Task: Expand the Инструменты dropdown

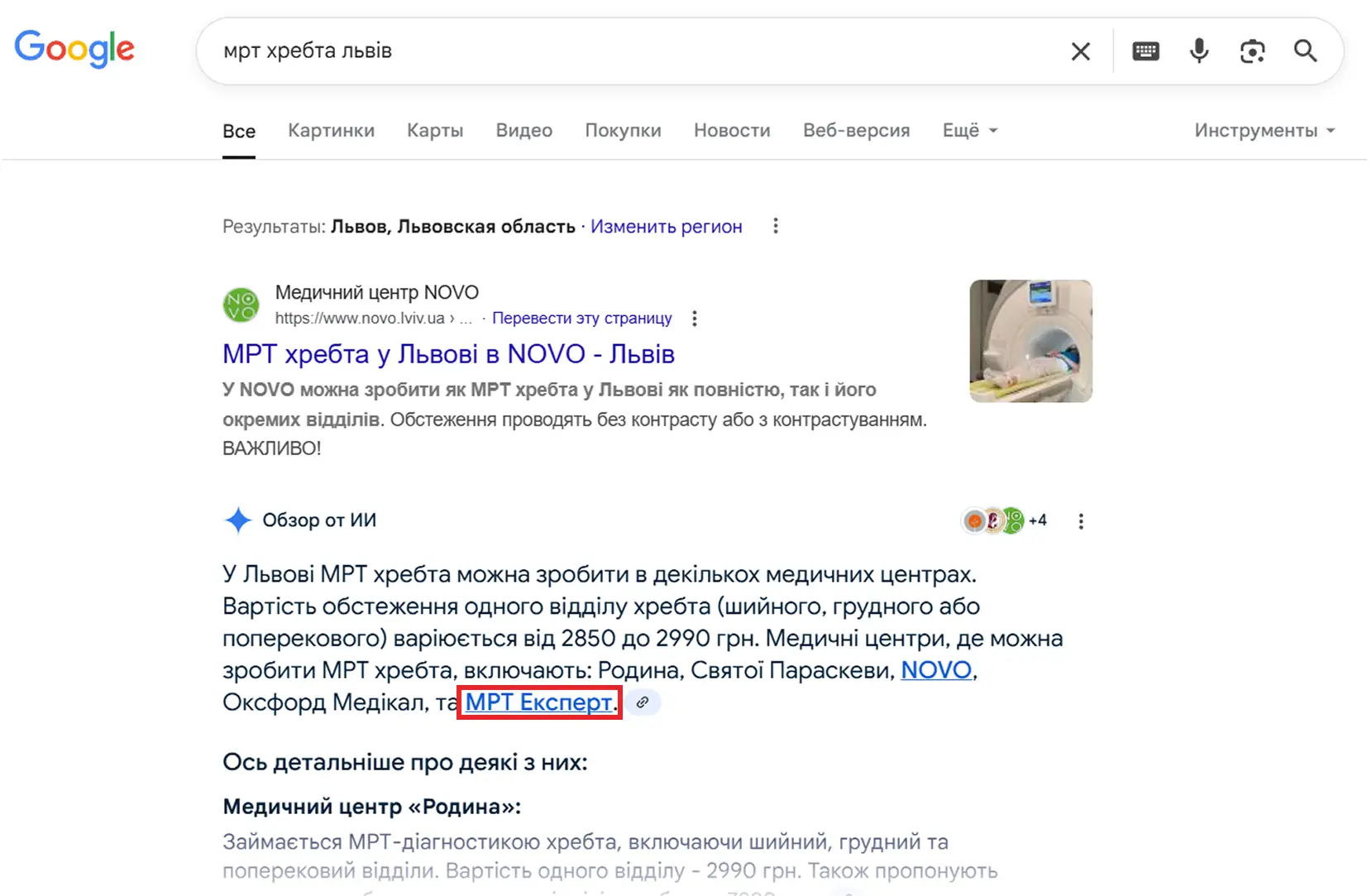Action: coord(1264,131)
